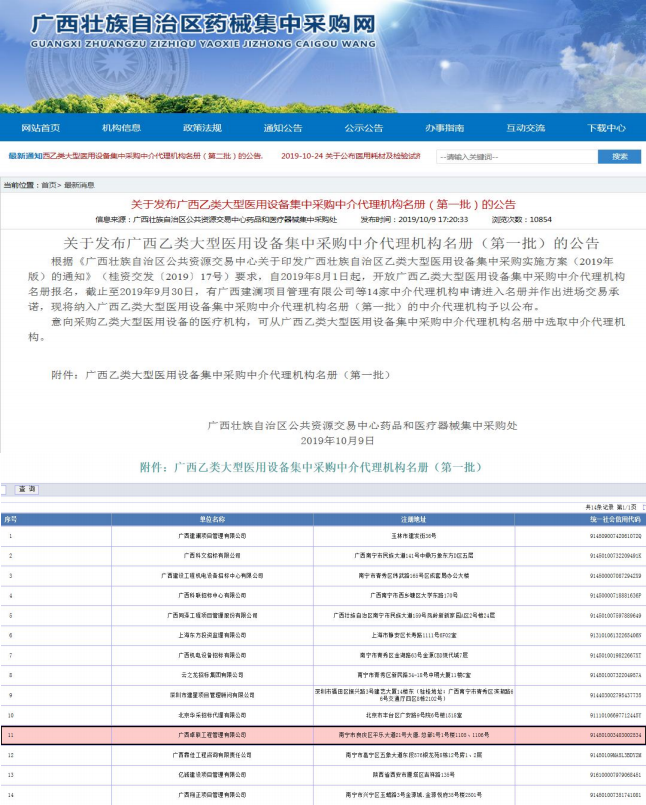Go to the 政策法规 section
The width and height of the screenshot is (646, 805).
(202, 128)
